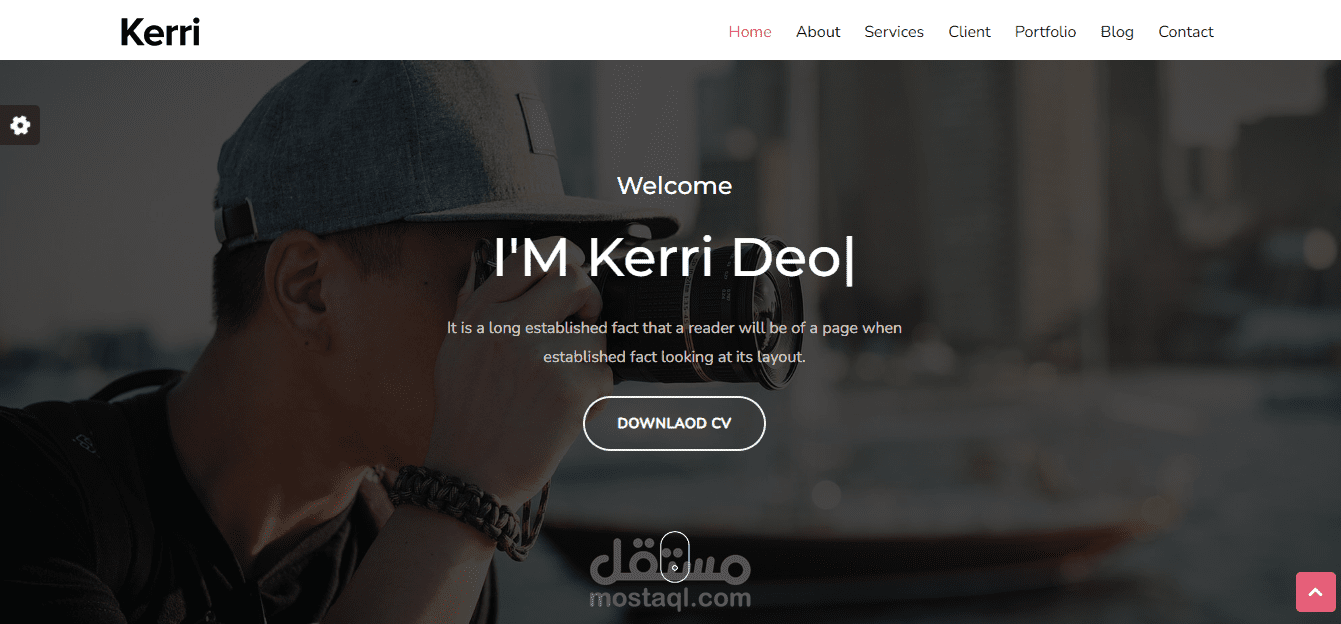Visit the Blog nav link
The height and width of the screenshot is (624, 1341).
point(1117,32)
